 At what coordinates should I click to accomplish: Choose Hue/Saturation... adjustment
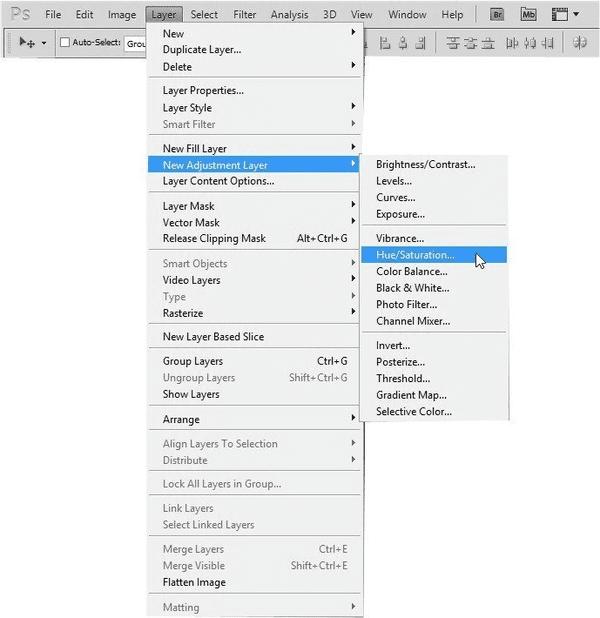click(434, 255)
